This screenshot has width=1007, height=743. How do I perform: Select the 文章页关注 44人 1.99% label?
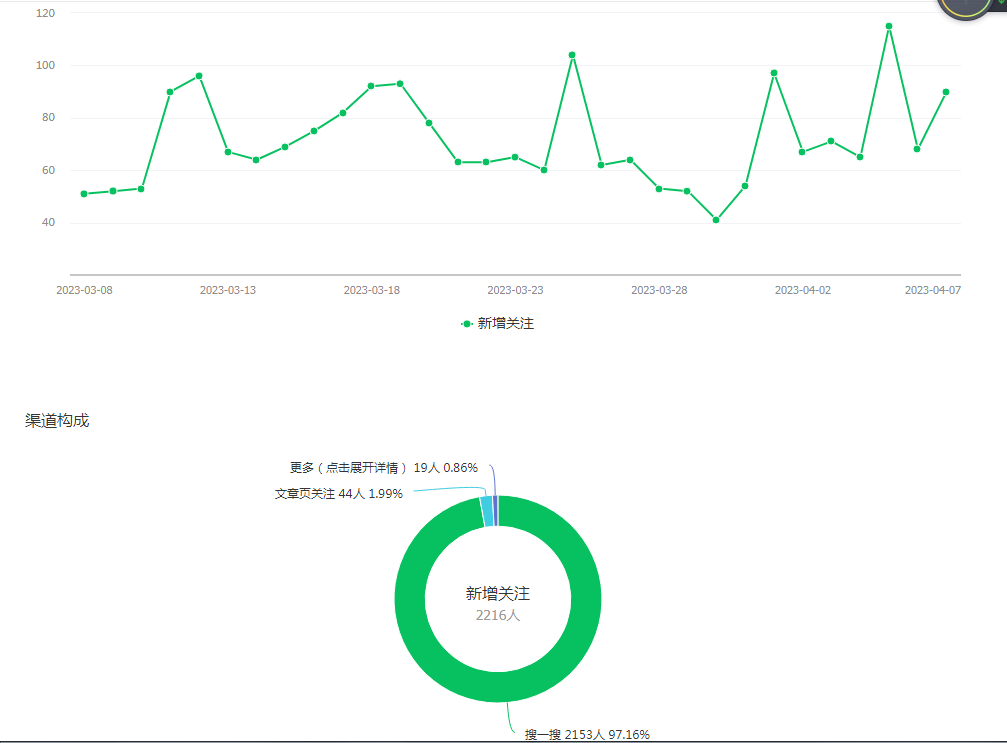(x=338, y=494)
